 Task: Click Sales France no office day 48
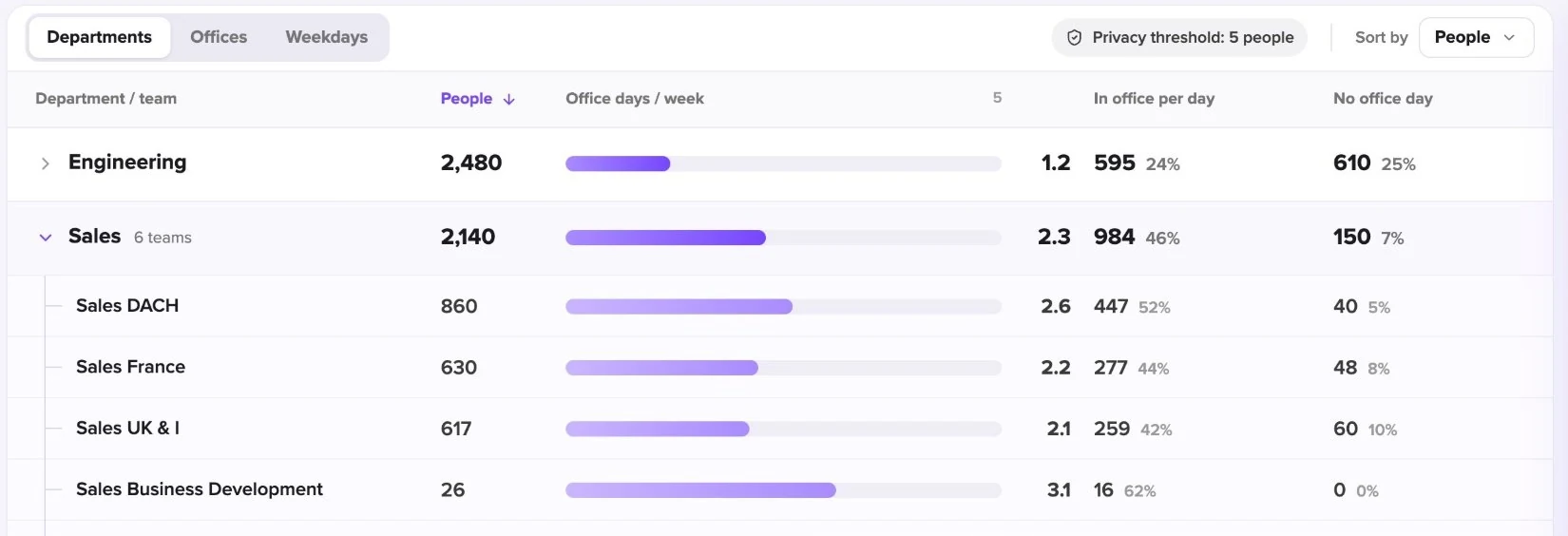[x=1345, y=367]
